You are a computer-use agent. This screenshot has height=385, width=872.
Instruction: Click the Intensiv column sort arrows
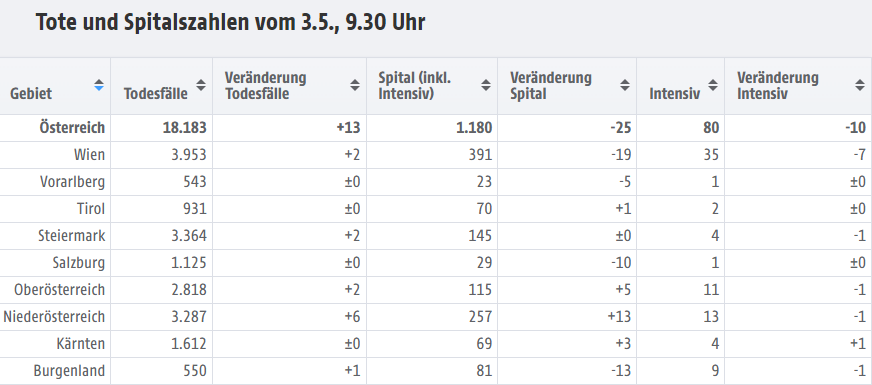(713, 85)
